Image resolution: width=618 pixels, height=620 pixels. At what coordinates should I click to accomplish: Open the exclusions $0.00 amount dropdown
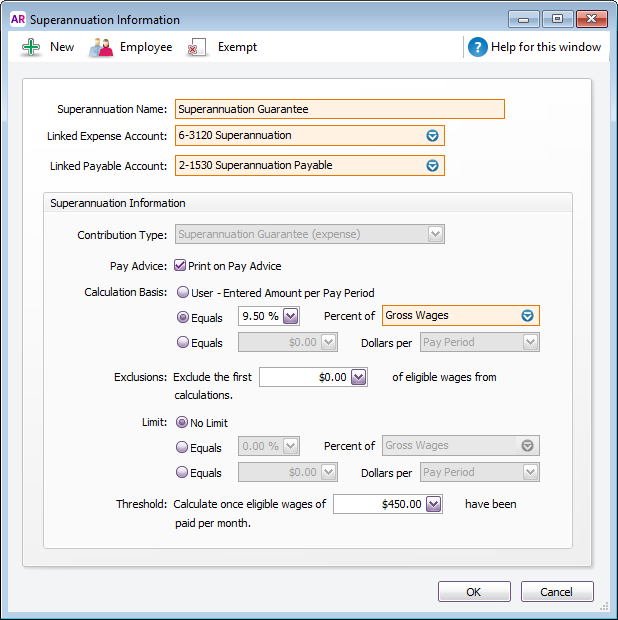(359, 378)
